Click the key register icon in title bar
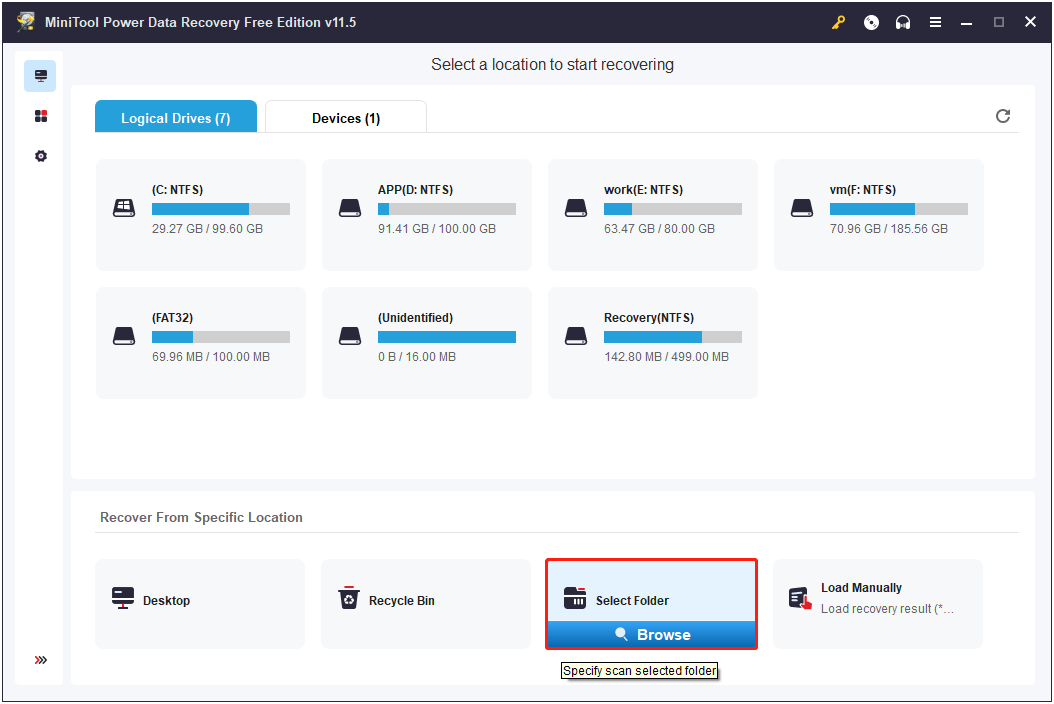Image resolution: width=1054 pixels, height=704 pixels. [839, 22]
